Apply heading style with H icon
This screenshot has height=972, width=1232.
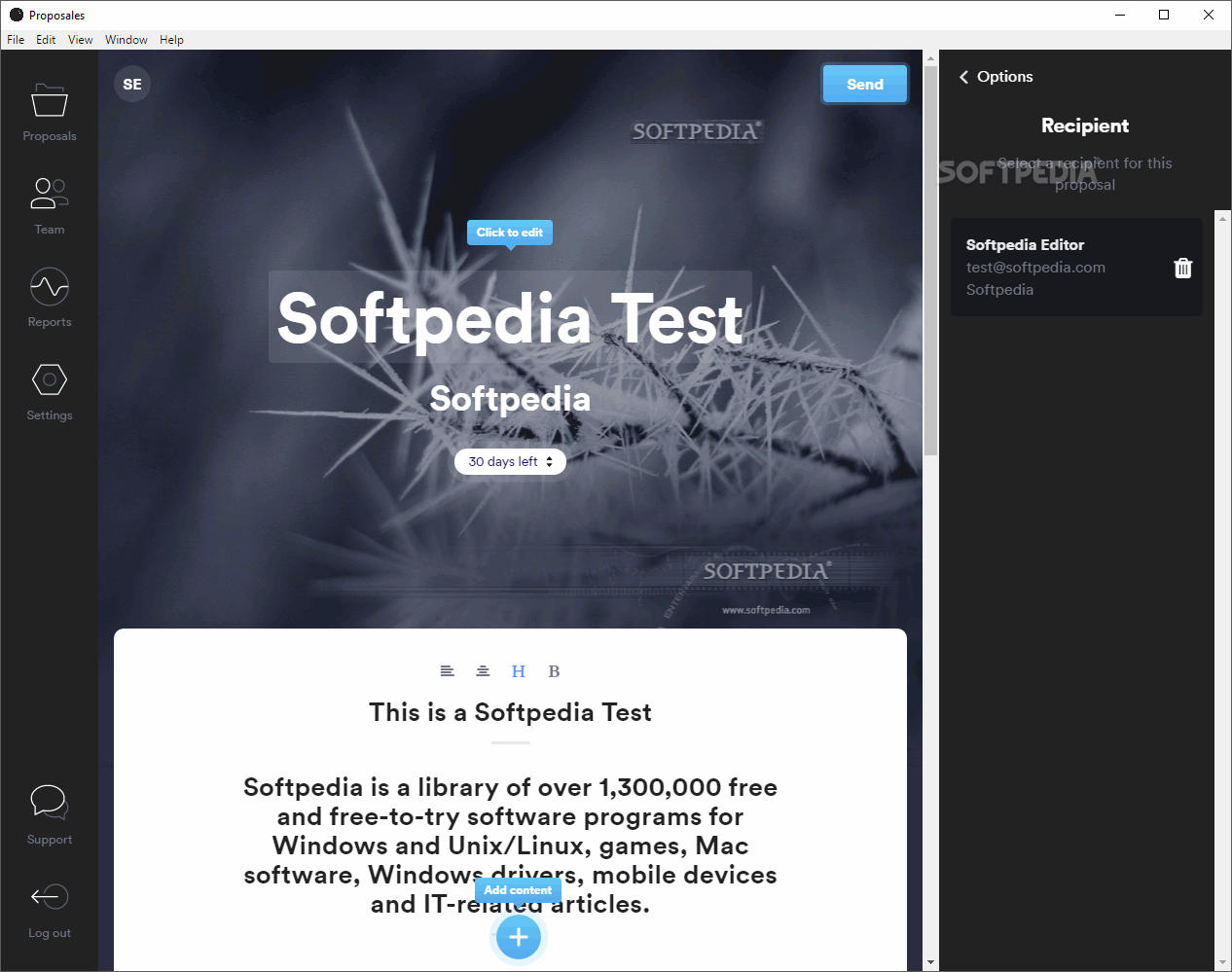[519, 671]
